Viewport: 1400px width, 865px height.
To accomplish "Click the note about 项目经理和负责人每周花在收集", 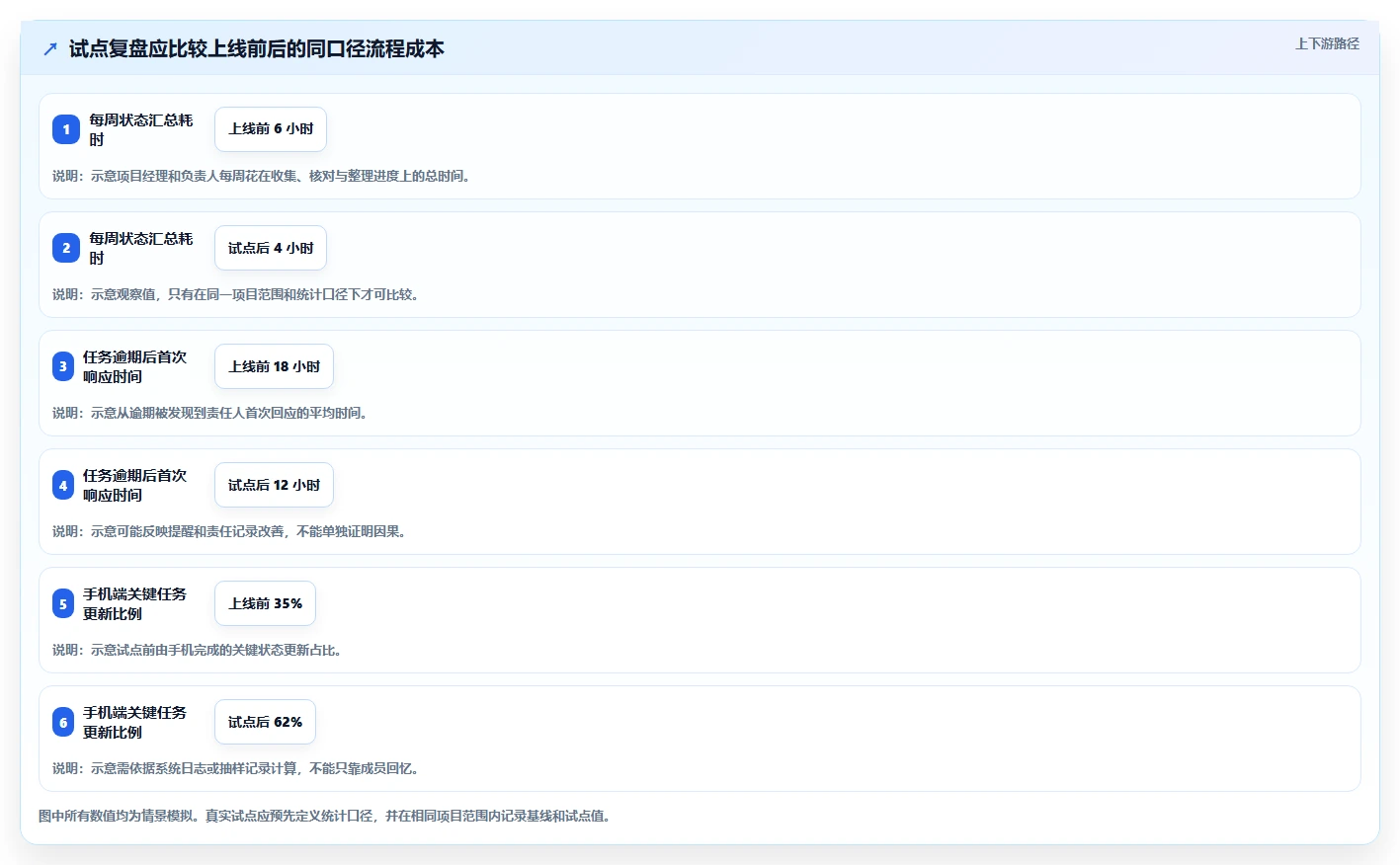I will click(x=264, y=176).
